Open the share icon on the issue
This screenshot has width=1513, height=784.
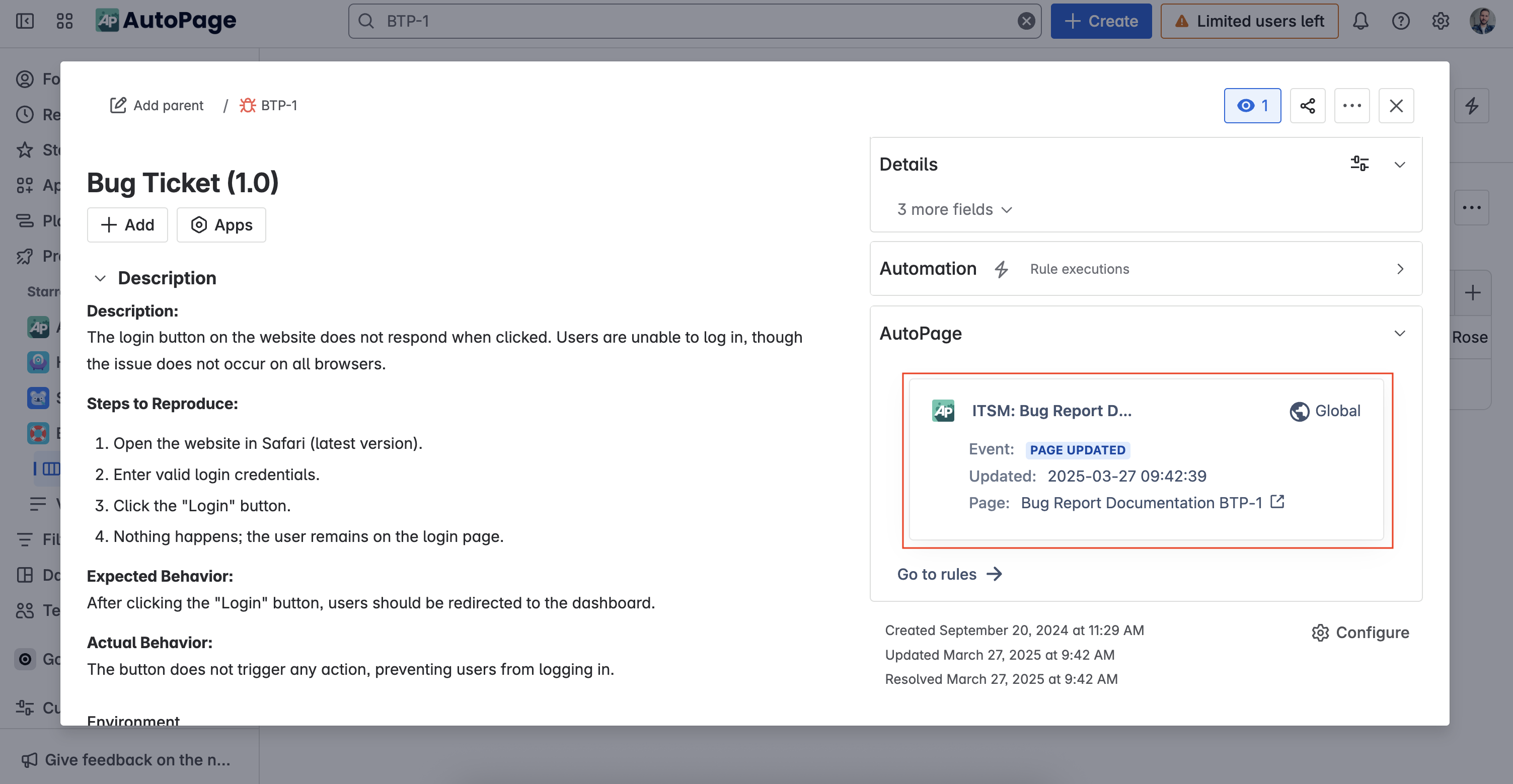pos(1308,105)
